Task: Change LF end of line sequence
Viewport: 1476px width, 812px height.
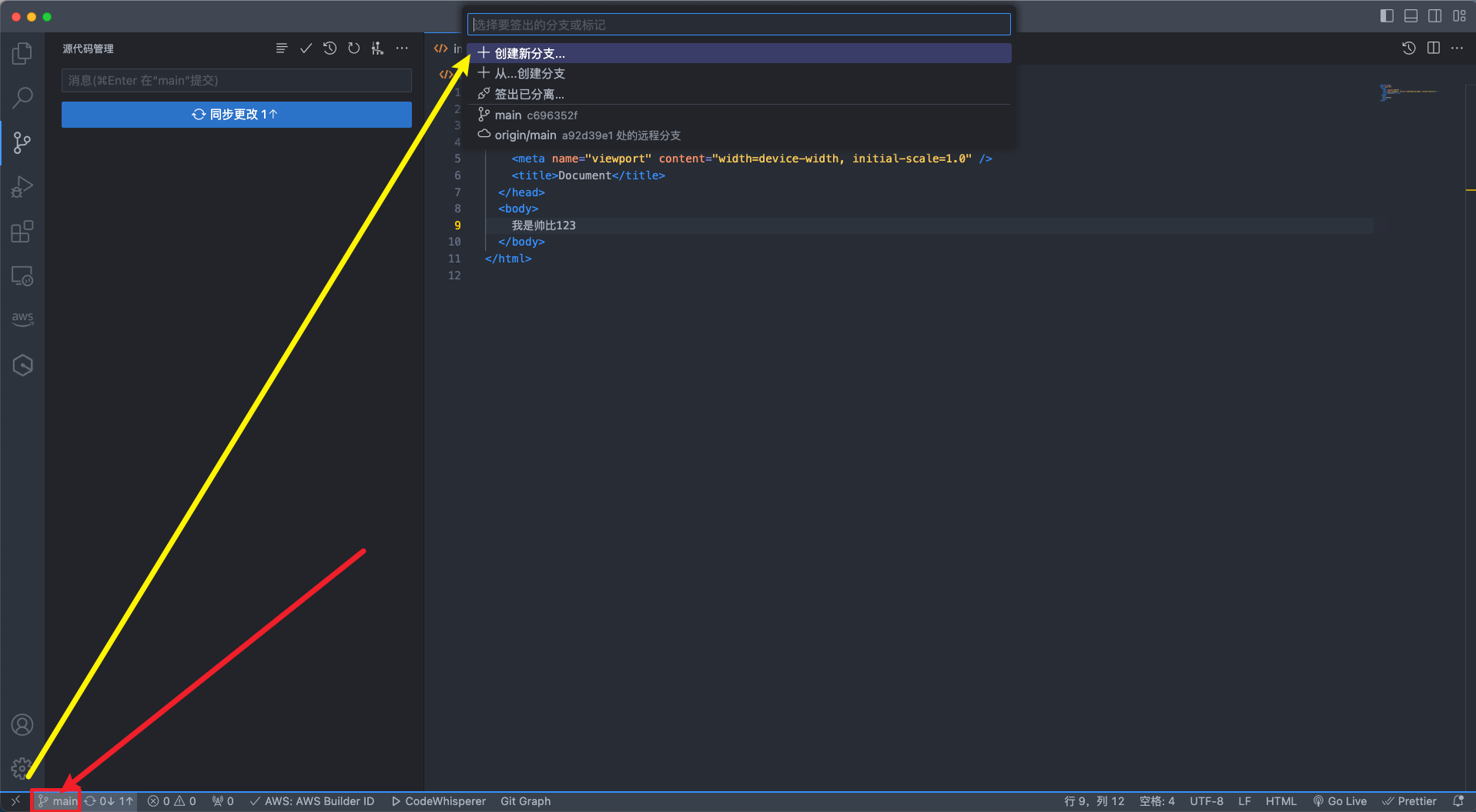Action: tap(1244, 801)
